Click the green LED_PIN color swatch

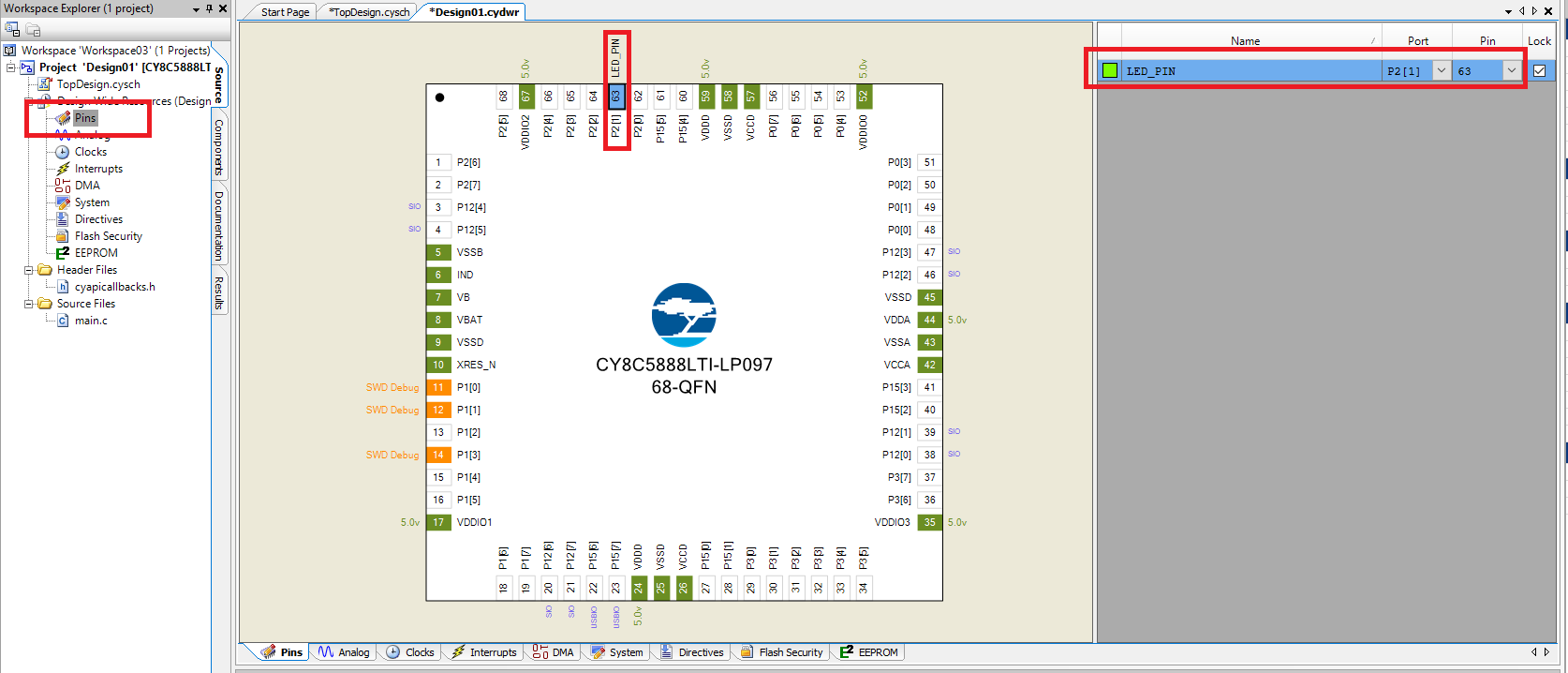pyautogui.click(x=1110, y=70)
